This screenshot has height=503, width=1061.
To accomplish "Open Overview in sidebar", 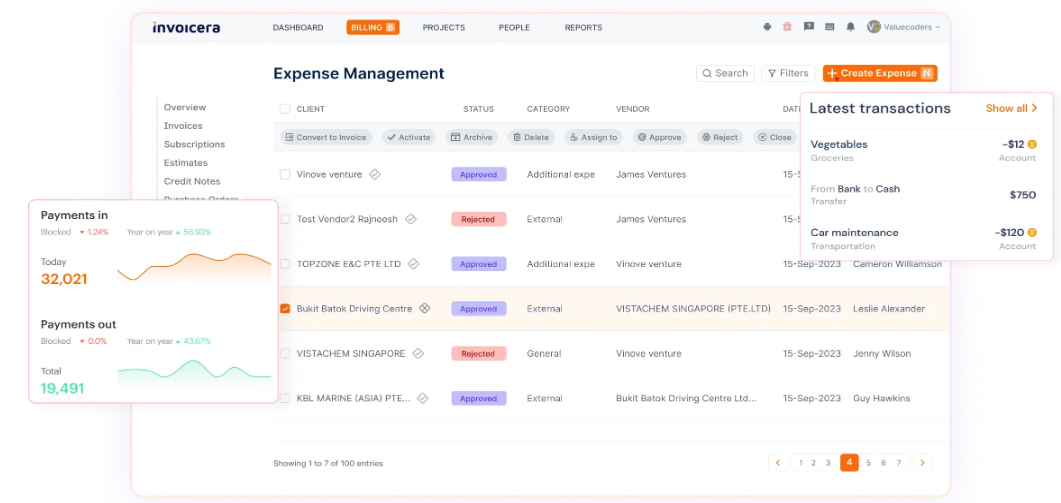I will (185, 107).
